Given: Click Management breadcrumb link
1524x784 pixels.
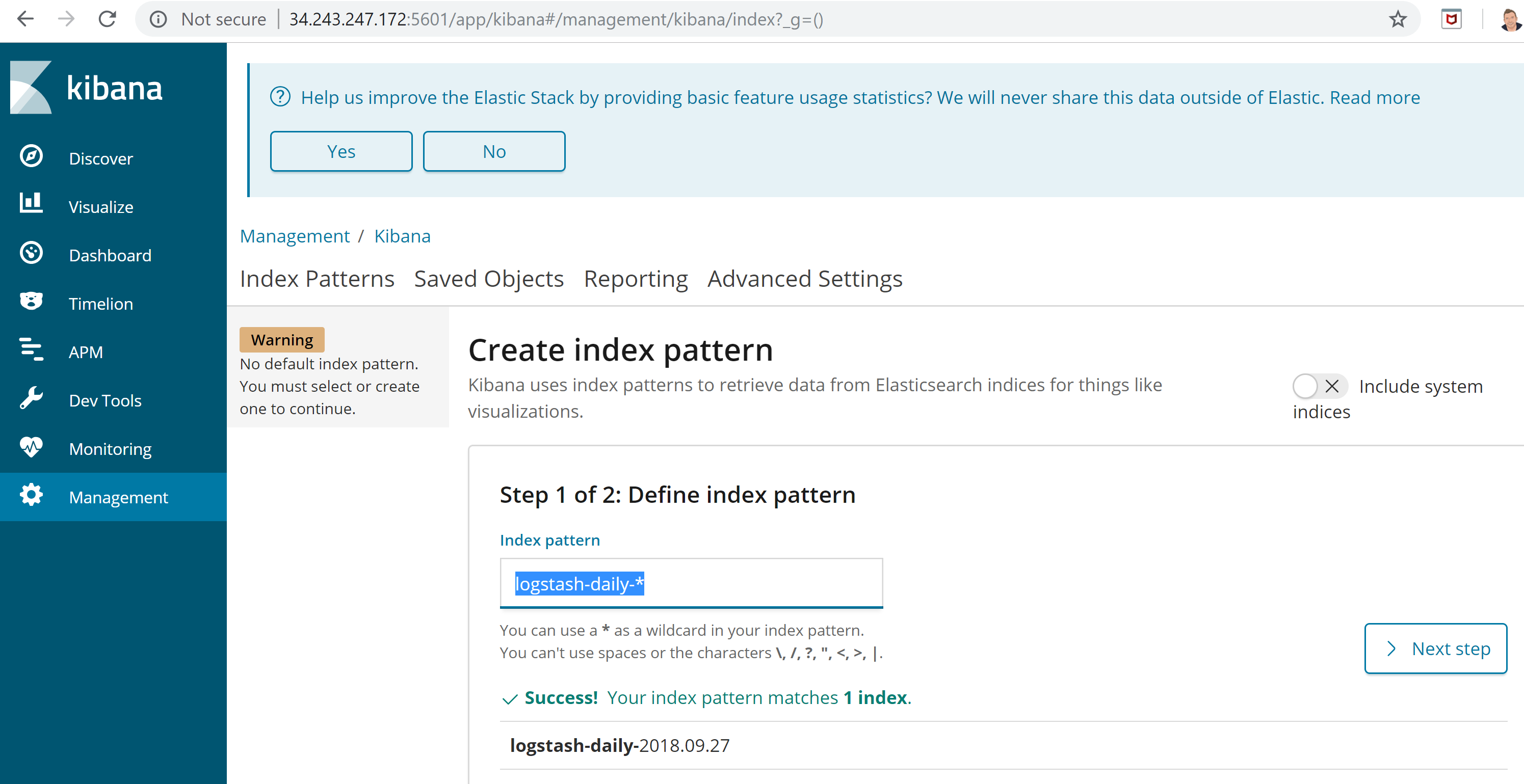Looking at the screenshot, I should point(295,236).
